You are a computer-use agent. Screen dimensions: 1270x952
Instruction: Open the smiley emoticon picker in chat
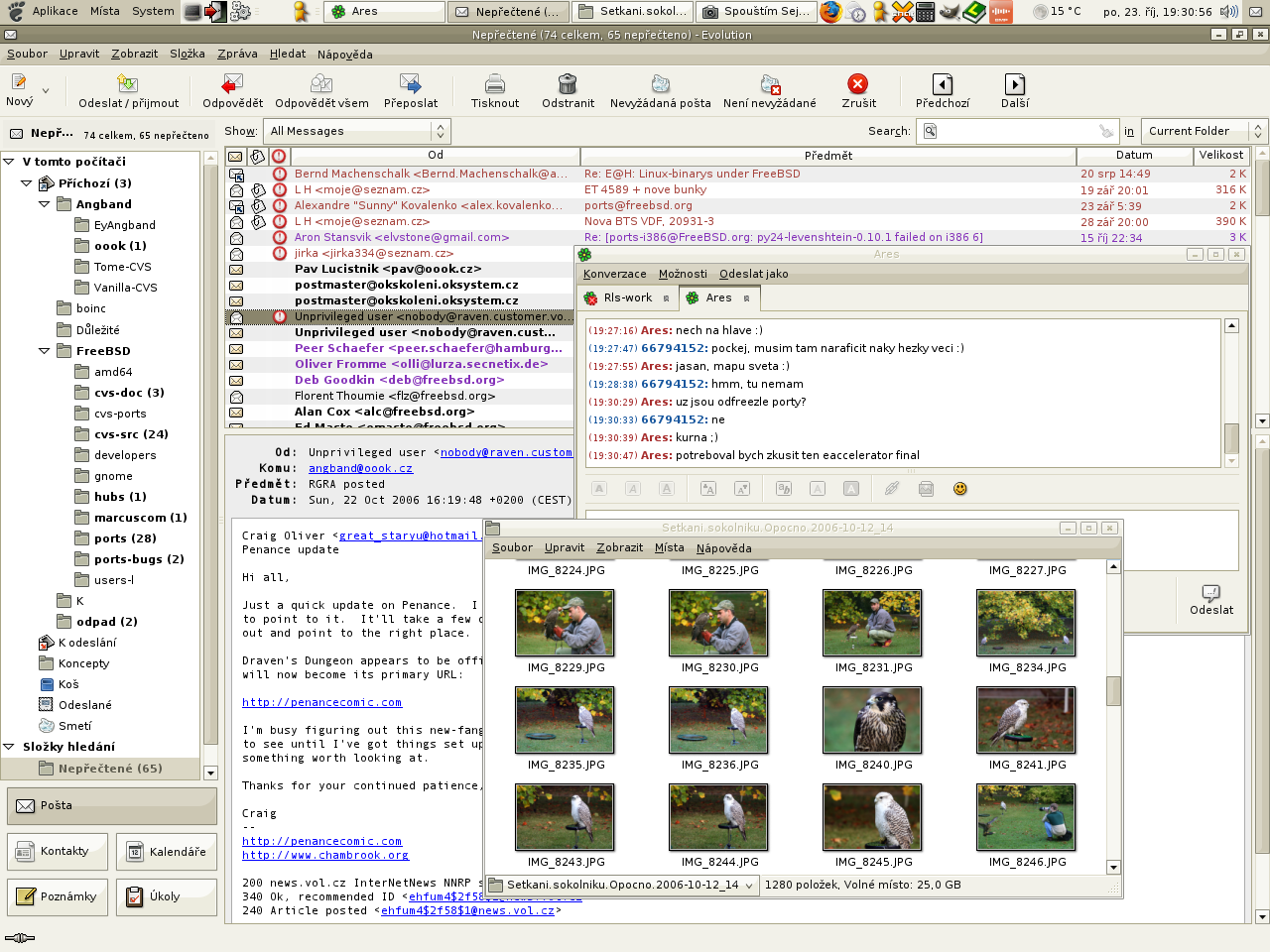(959, 489)
